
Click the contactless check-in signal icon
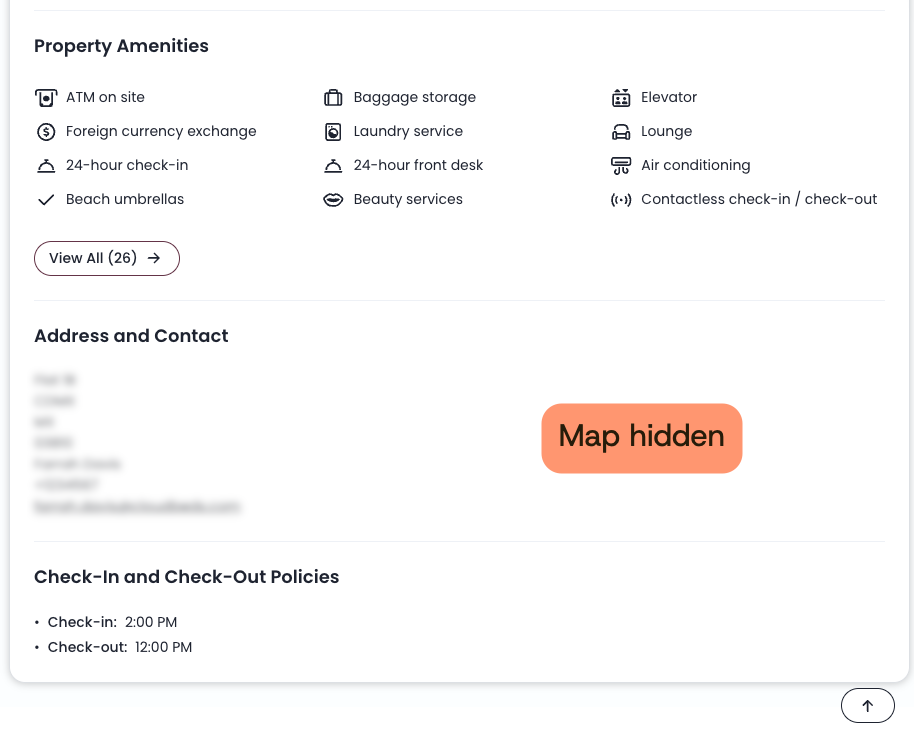621,200
